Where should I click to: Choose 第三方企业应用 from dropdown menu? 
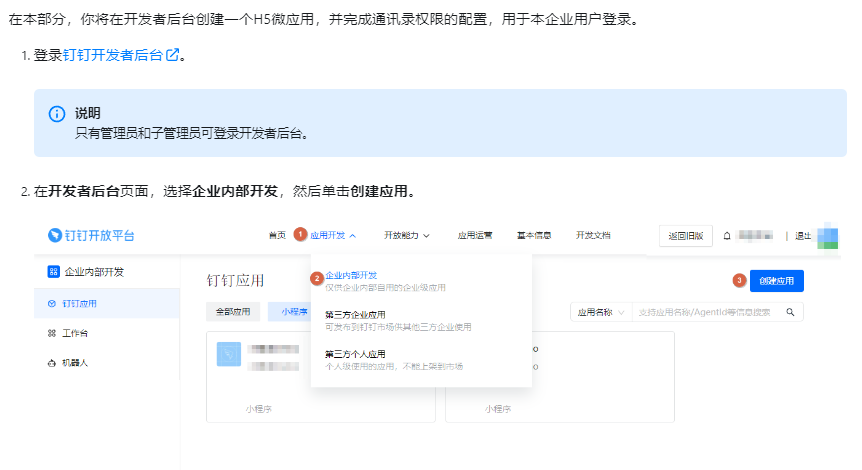(397, 320)
